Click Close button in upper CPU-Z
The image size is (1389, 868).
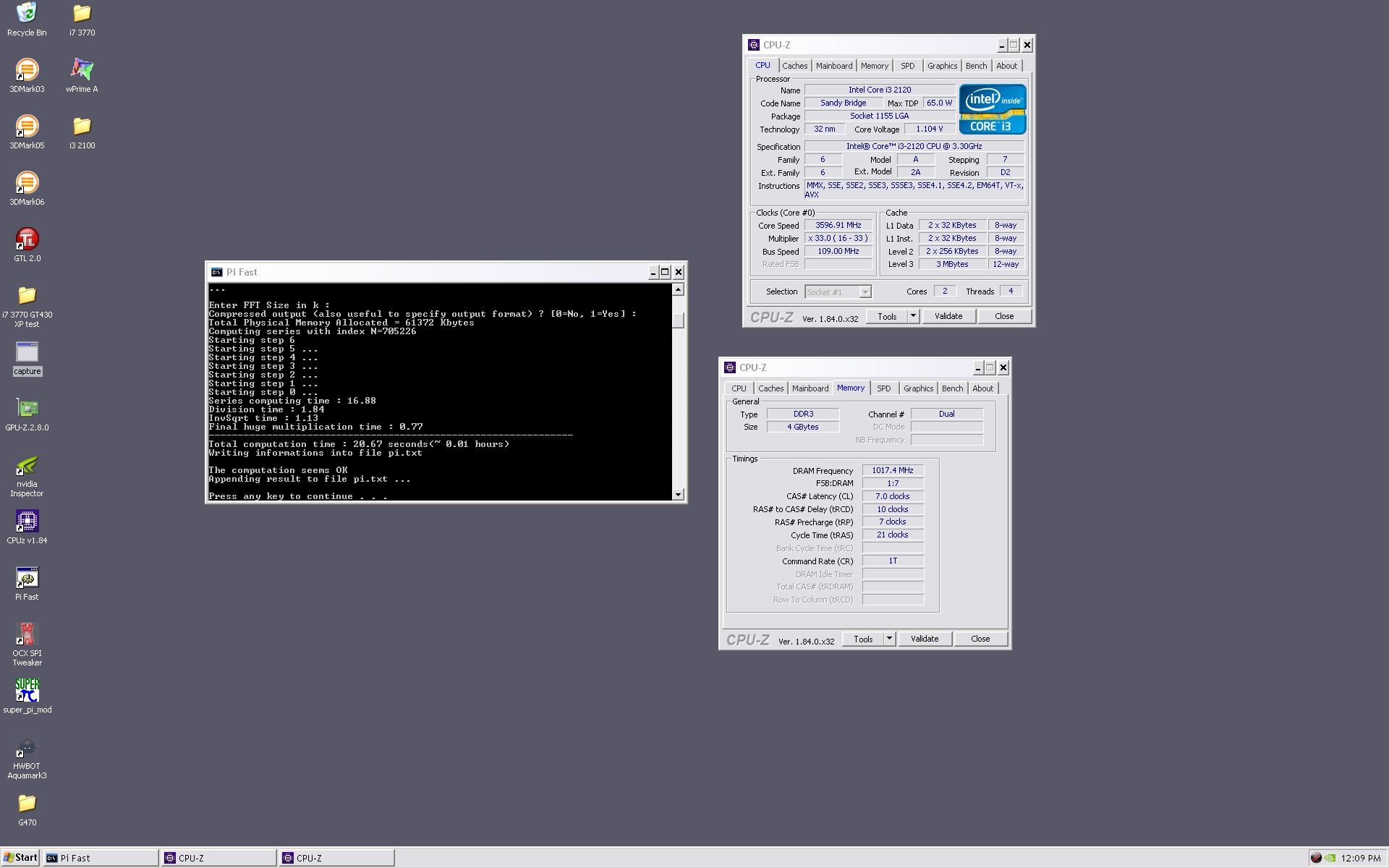(x=1004, y=316)
